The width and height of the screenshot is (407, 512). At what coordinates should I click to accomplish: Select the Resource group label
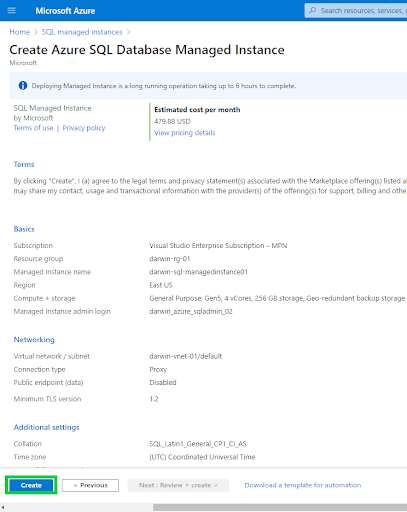click(38, 259)
